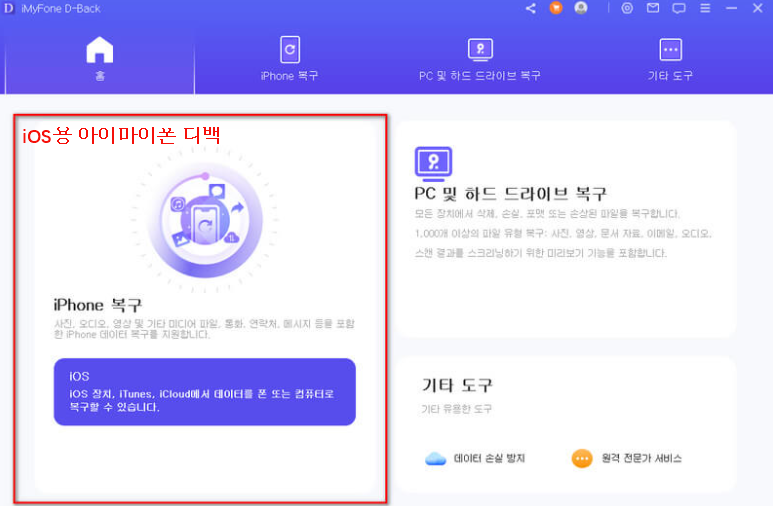Click the PC 및 하드 드라이브 복구 card heading
773x506 pixels.
tap(510, 193)
